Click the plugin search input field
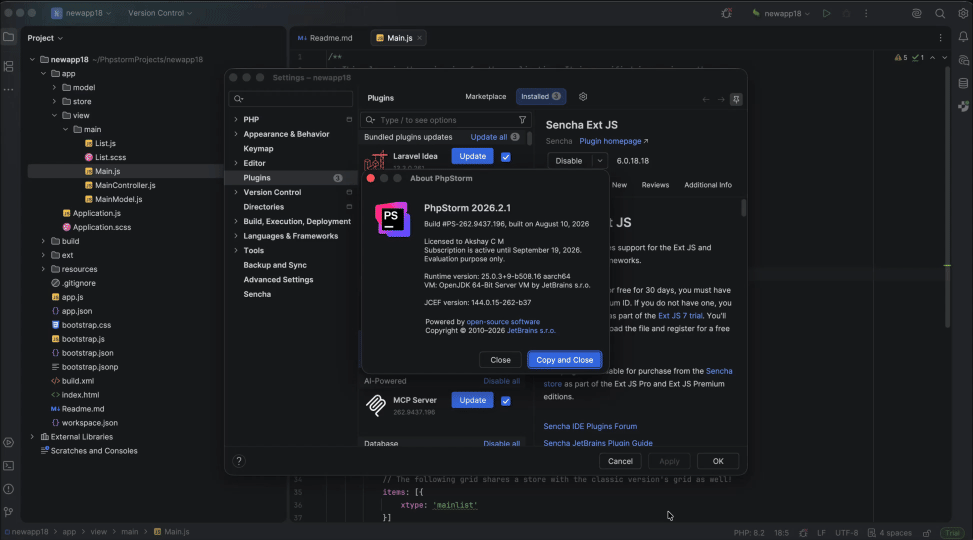This screenshot has height=540, width=973. (x=446, y=120)
